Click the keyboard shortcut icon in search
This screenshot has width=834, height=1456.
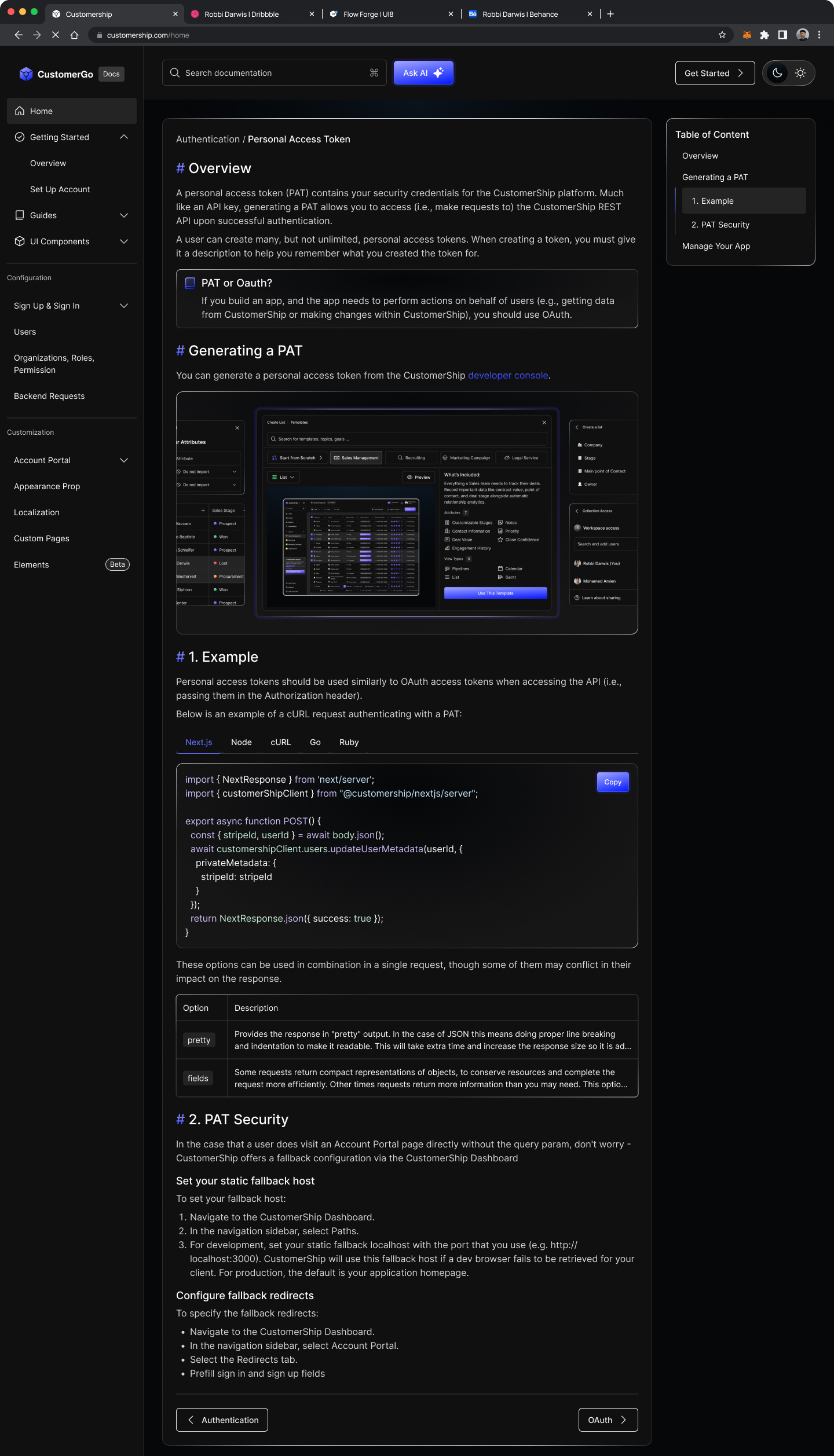click(x=374, y=73)
